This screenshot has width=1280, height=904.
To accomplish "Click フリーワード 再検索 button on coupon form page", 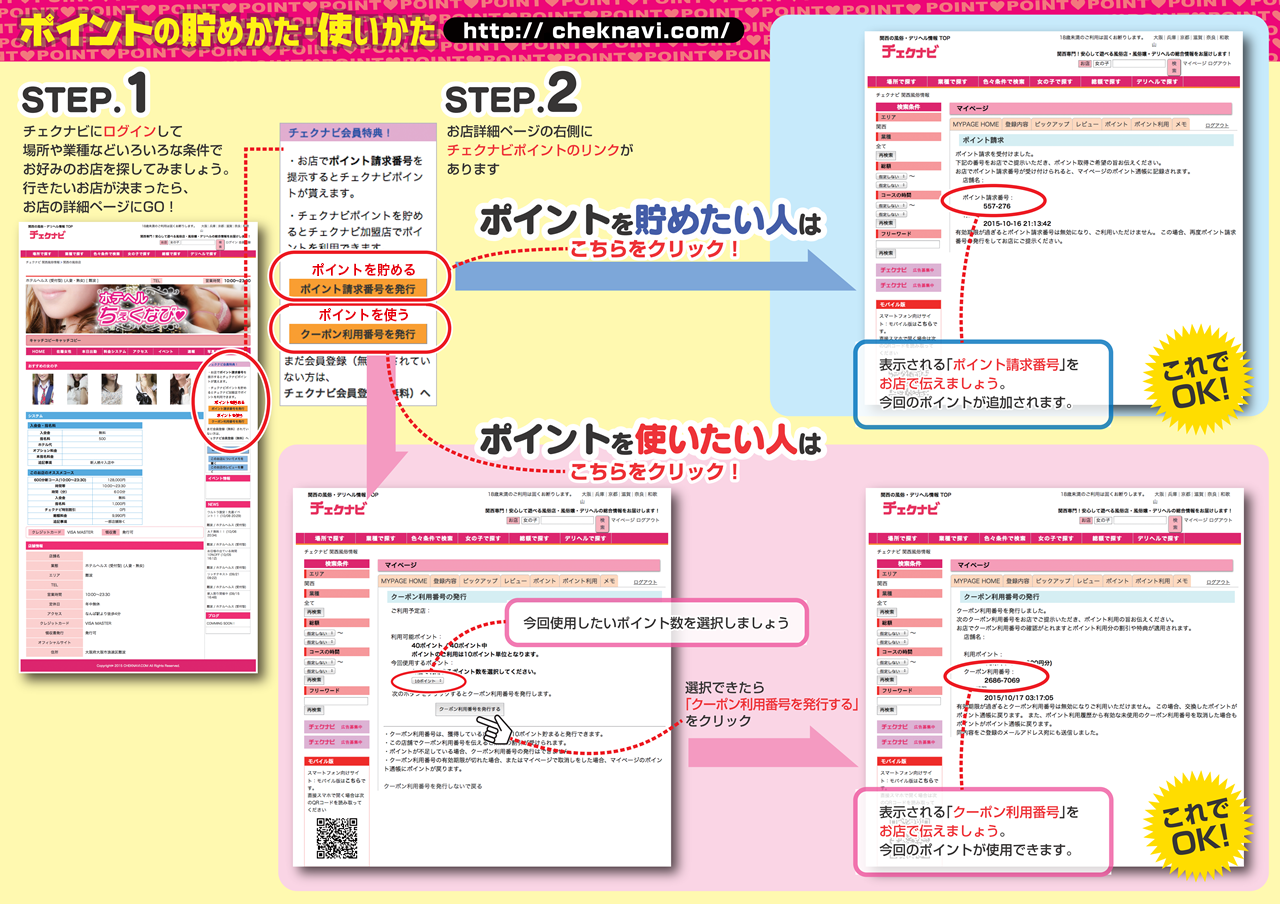I will pyautogui.click(x=314, y=710).
